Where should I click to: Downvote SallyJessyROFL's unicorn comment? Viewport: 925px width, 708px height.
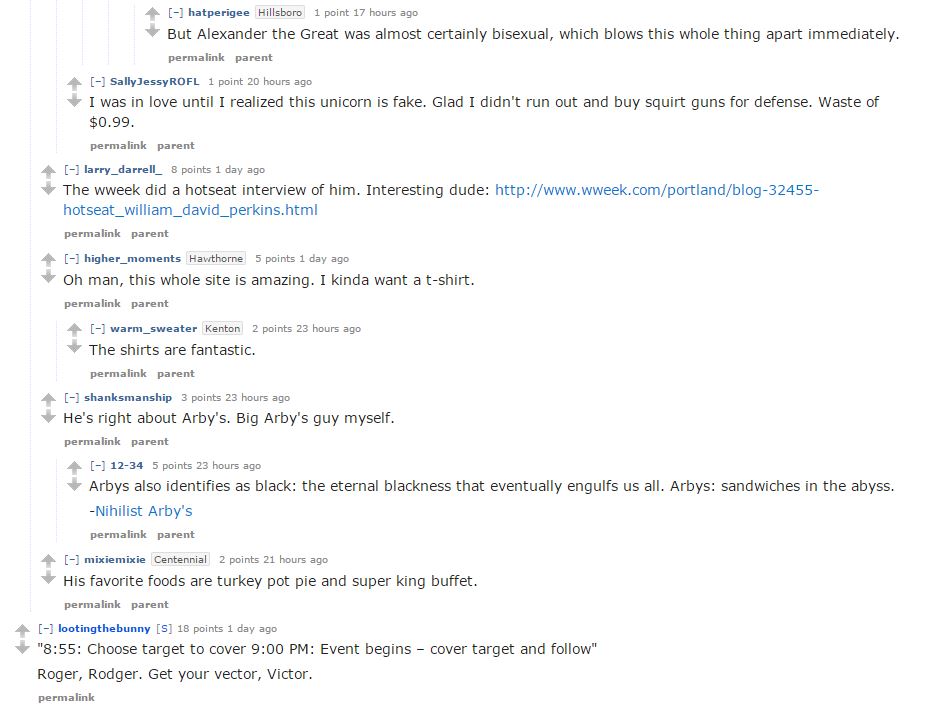pyautogui.click(x=74, y=101)
